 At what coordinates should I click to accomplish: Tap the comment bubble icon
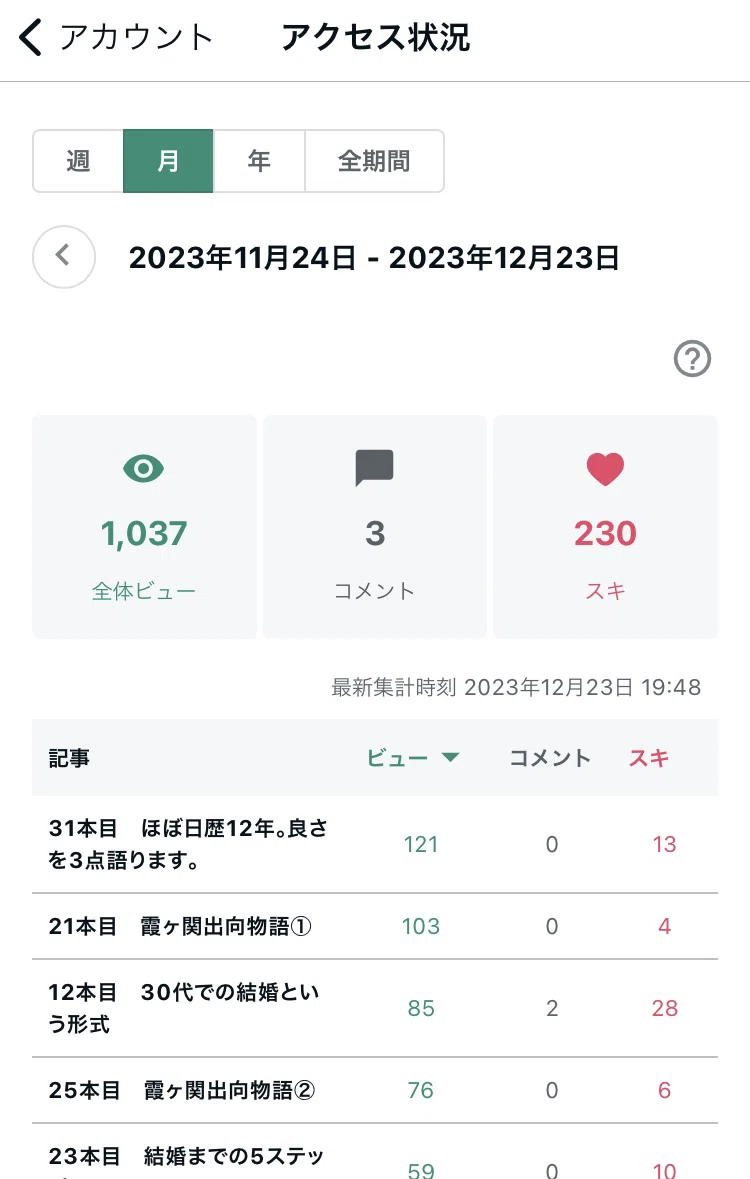point(375,468)
